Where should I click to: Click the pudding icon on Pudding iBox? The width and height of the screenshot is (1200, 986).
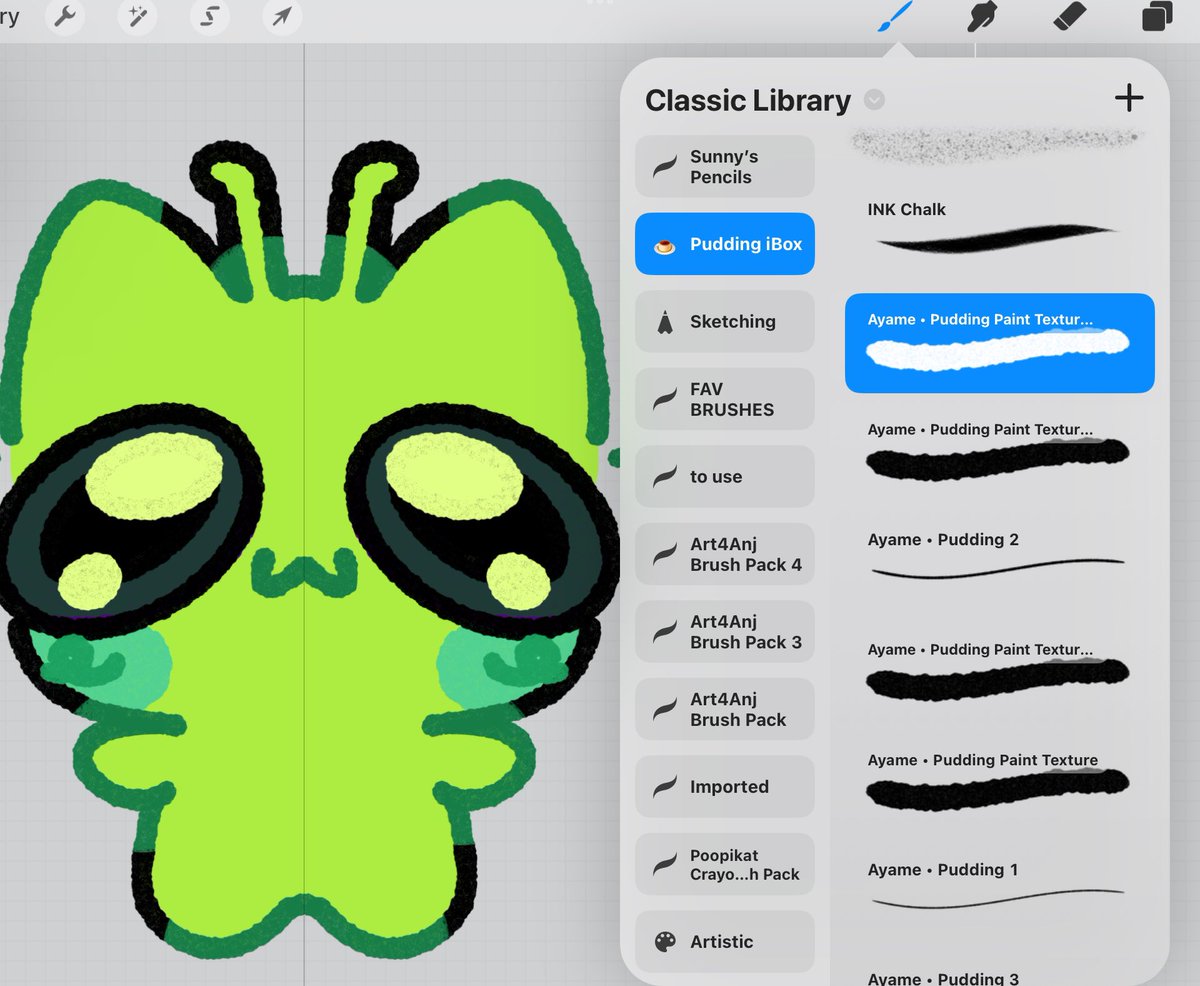coord(664,245)
